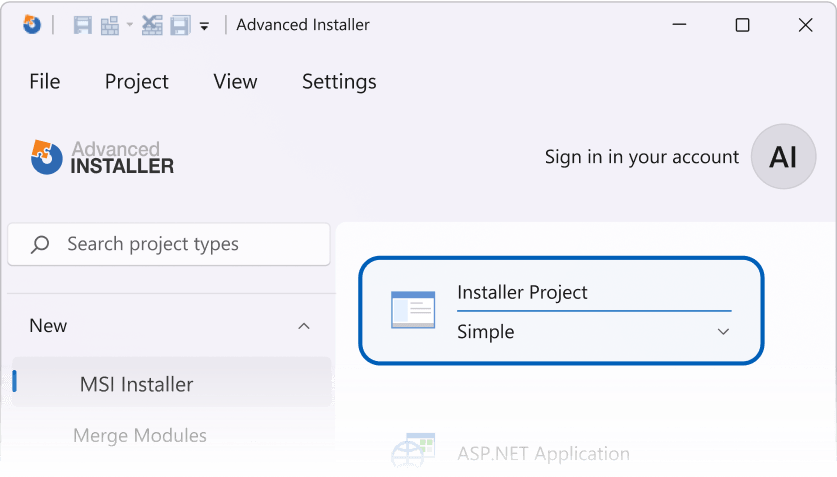This screenshot has width=837, height=477.
Task: Open the Project menu
Action: tap(137, 82)
